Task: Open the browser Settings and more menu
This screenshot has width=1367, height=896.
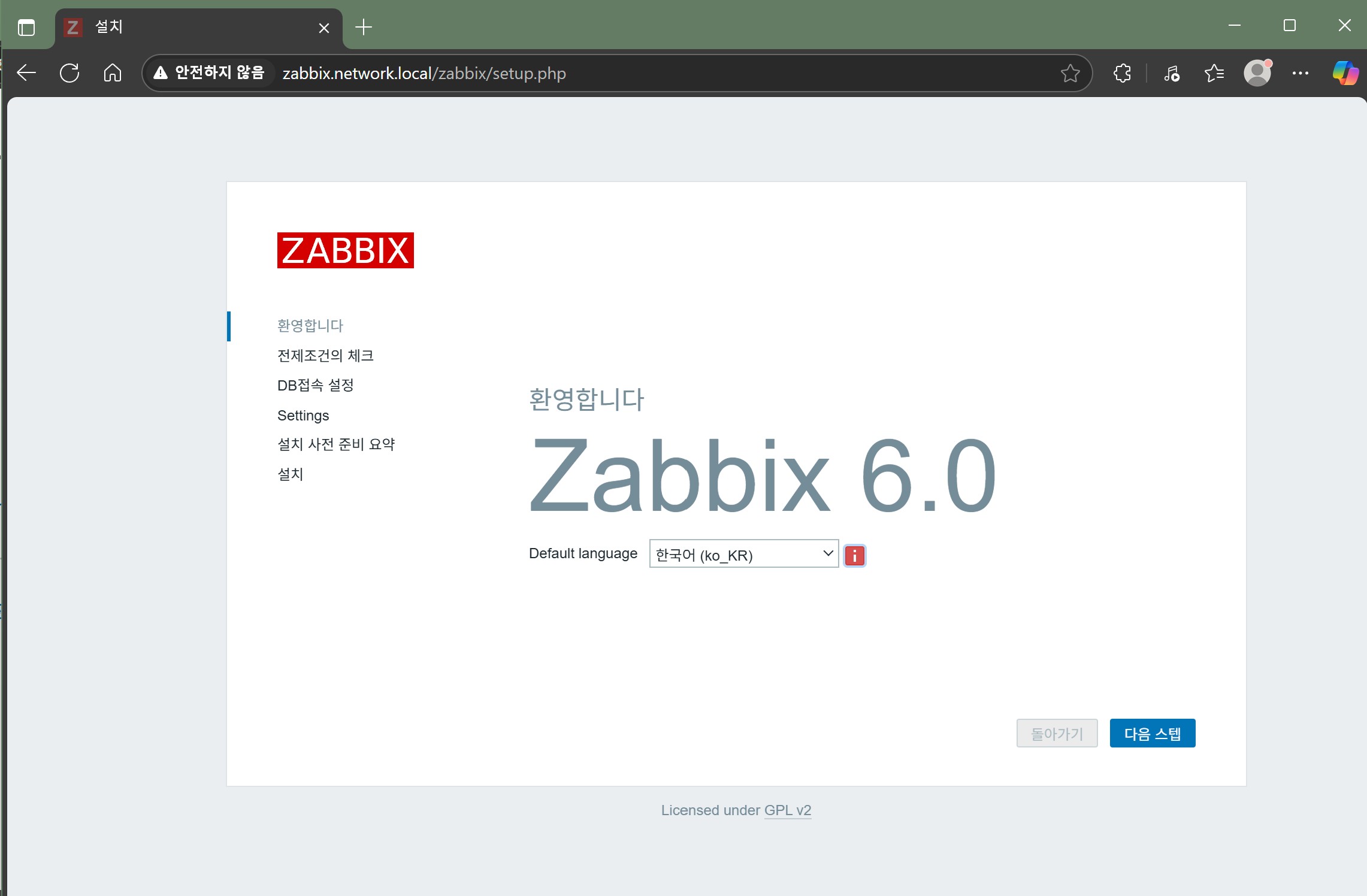Action: coord(1301,73)
